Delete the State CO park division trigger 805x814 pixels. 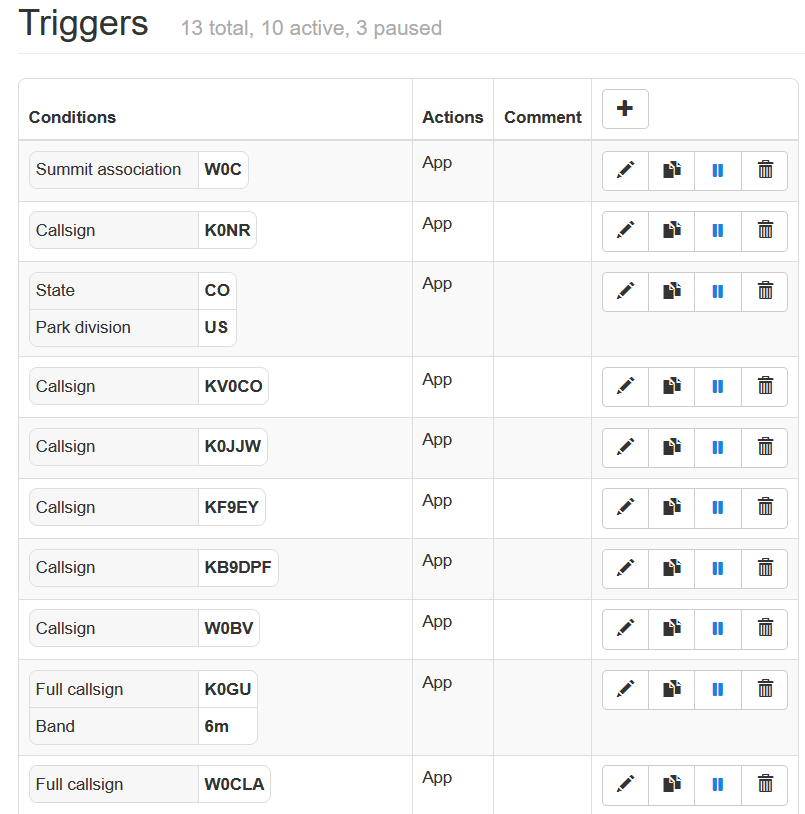click(x=765, y=291)
